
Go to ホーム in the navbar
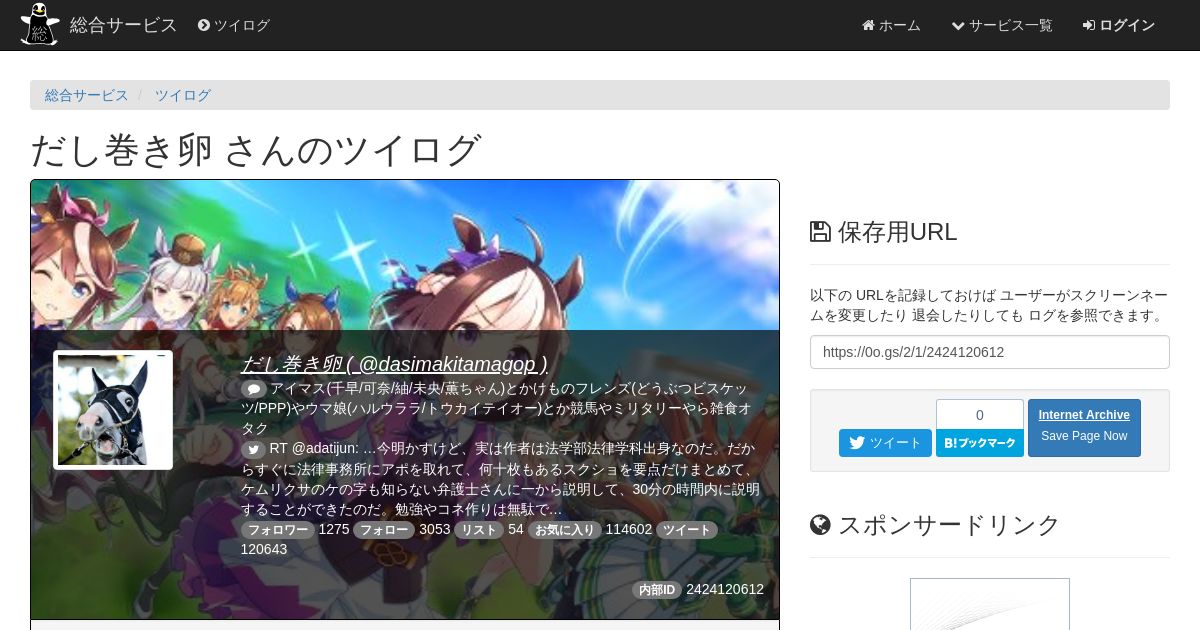891,25
